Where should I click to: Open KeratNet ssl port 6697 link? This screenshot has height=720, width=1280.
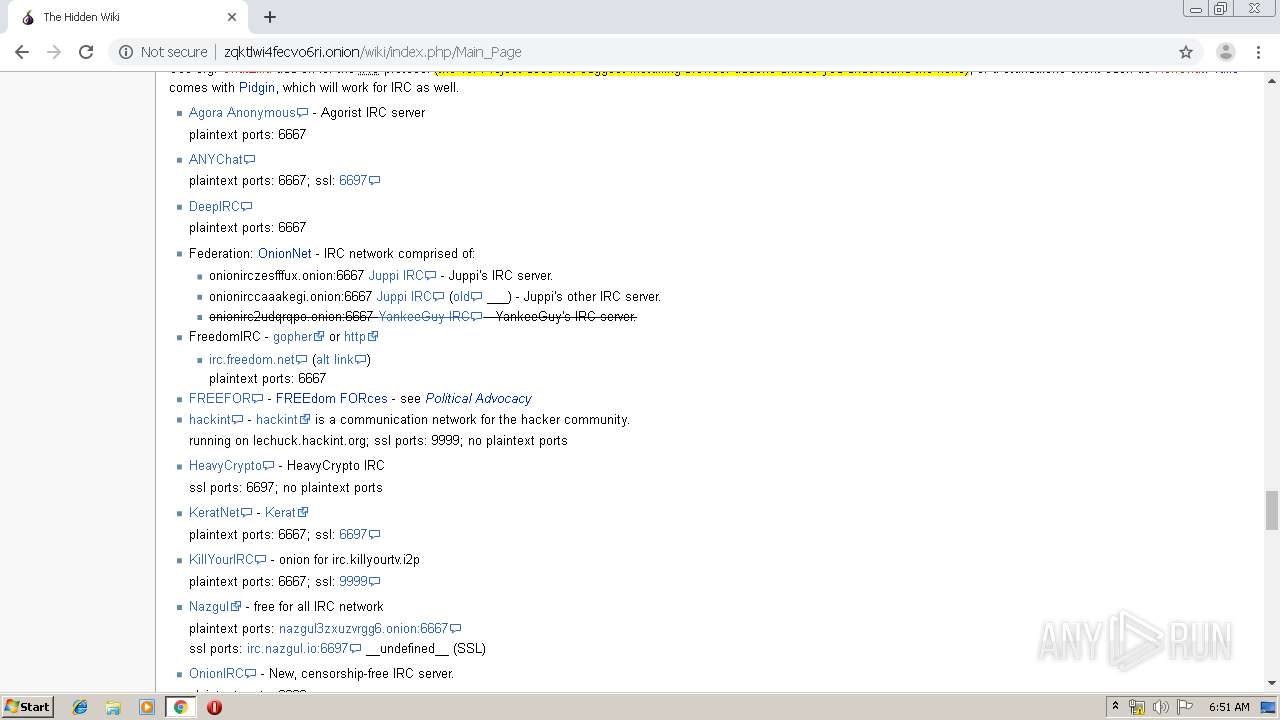[359, 535]
